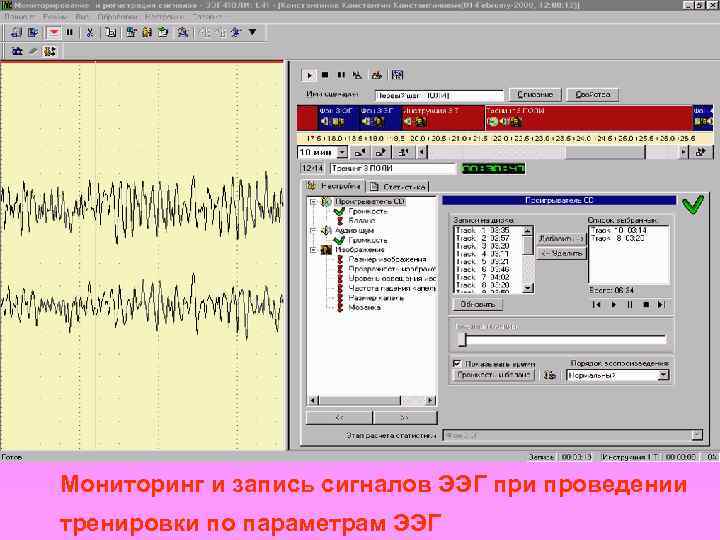The width and height of the screenshot is (720, 540).
Task: Collapse the Изображение tree node
Action: click(x=313, y=250)
